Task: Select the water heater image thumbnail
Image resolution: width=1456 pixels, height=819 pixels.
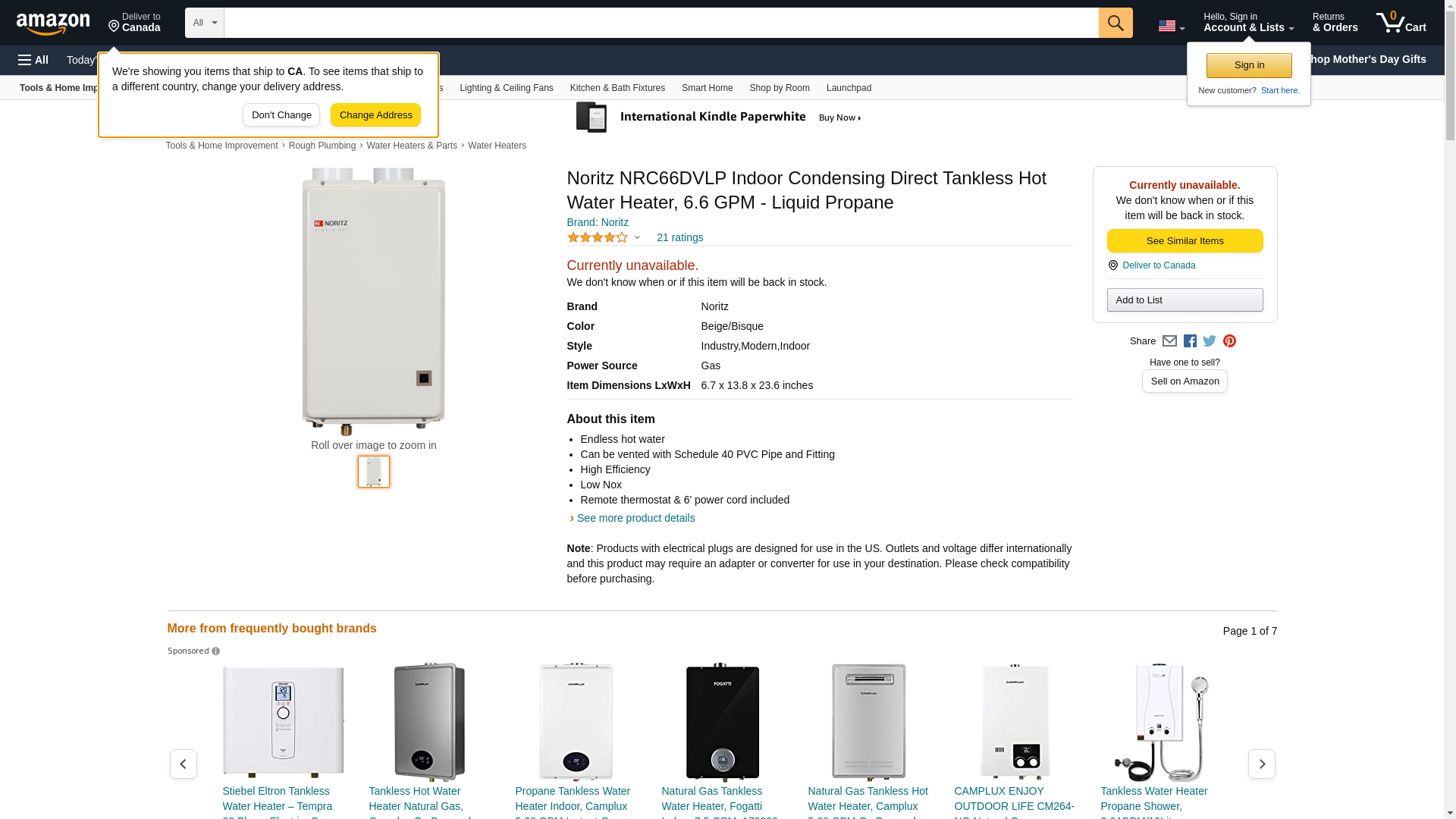Action: click(x=374, y=472)
